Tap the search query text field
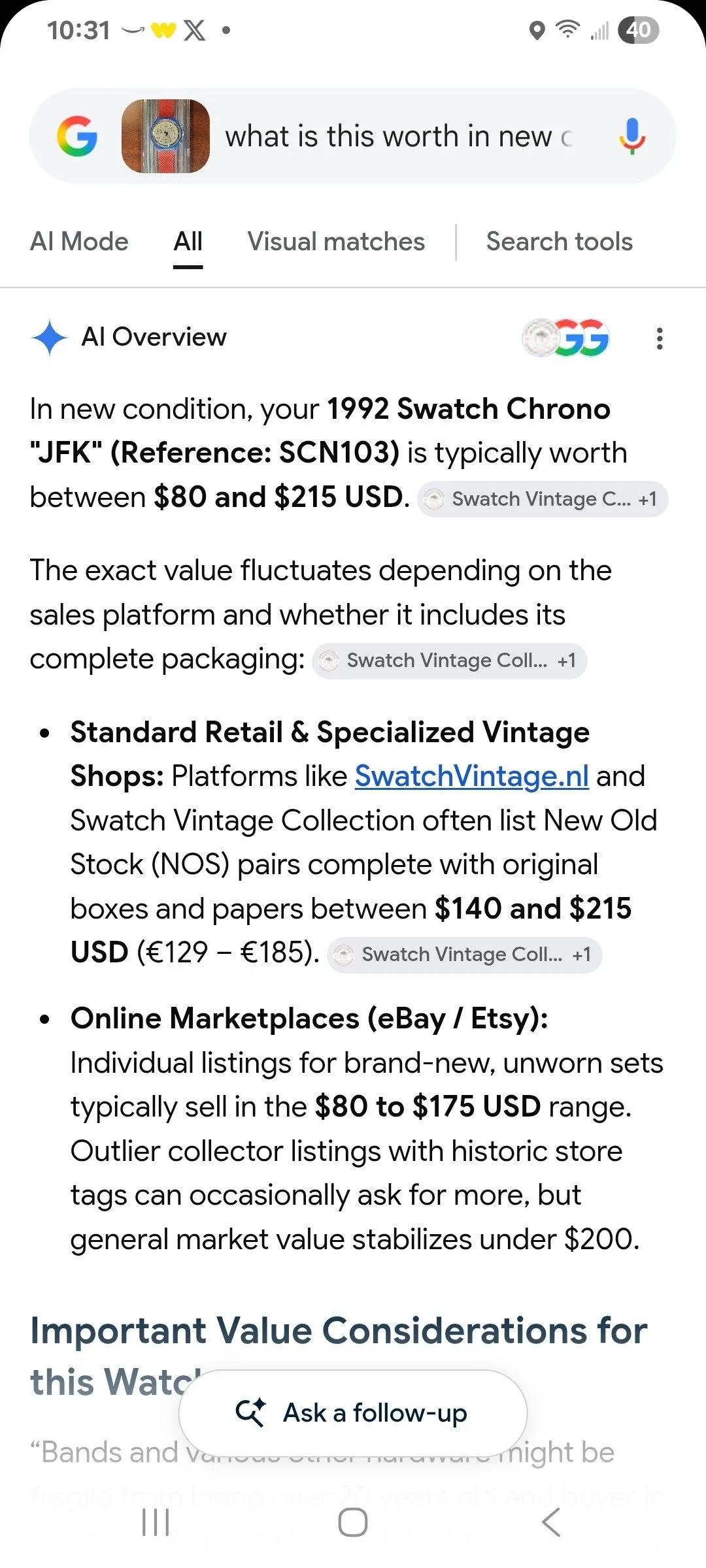 [400, 136]
